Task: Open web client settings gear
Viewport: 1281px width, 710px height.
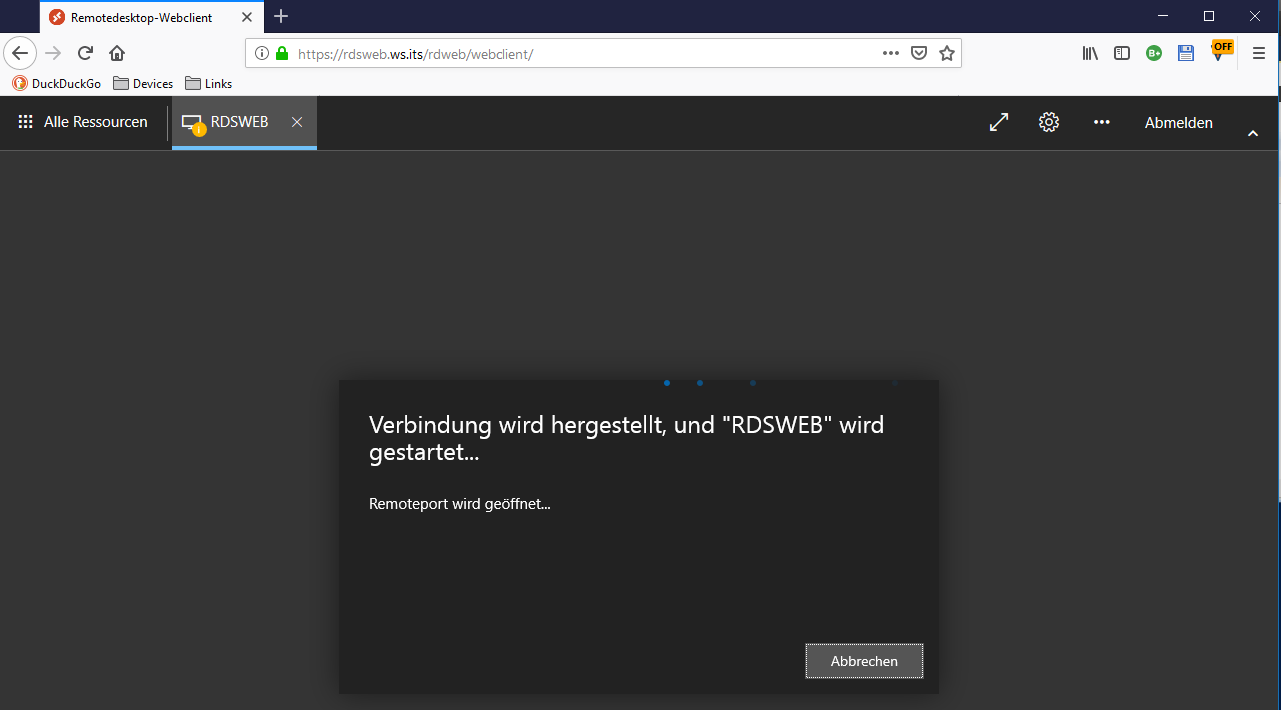Action: [1048, 122]
